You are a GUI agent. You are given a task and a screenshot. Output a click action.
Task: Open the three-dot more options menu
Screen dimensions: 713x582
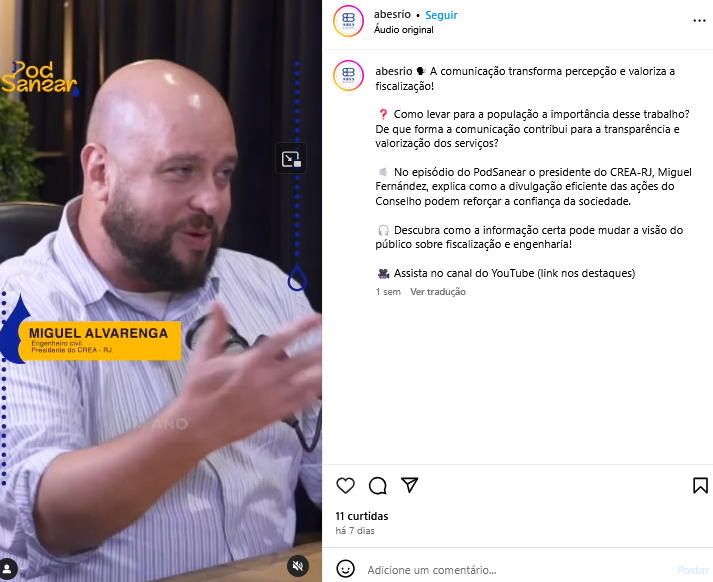click(x=699, y=21)
